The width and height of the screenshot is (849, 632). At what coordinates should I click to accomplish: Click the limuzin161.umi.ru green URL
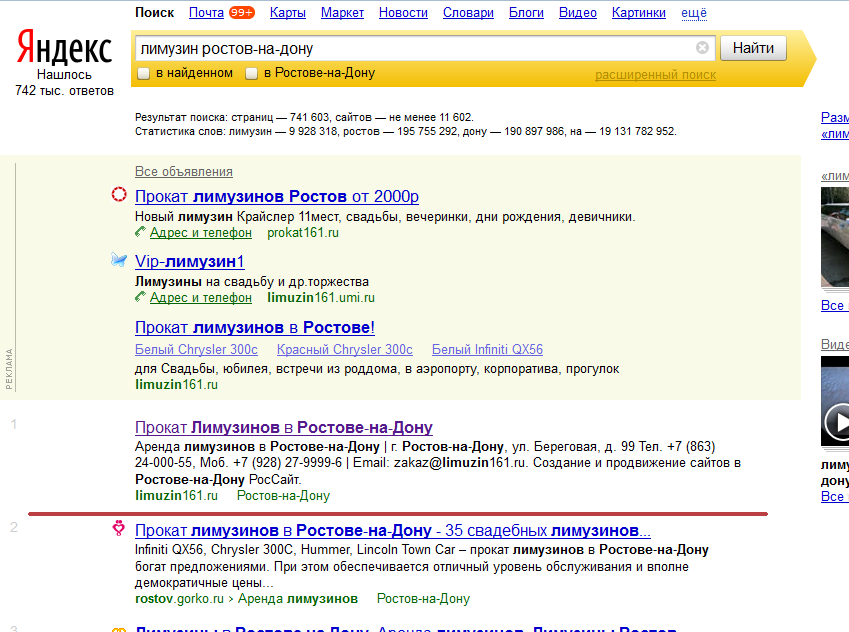(x=321, y=297)
